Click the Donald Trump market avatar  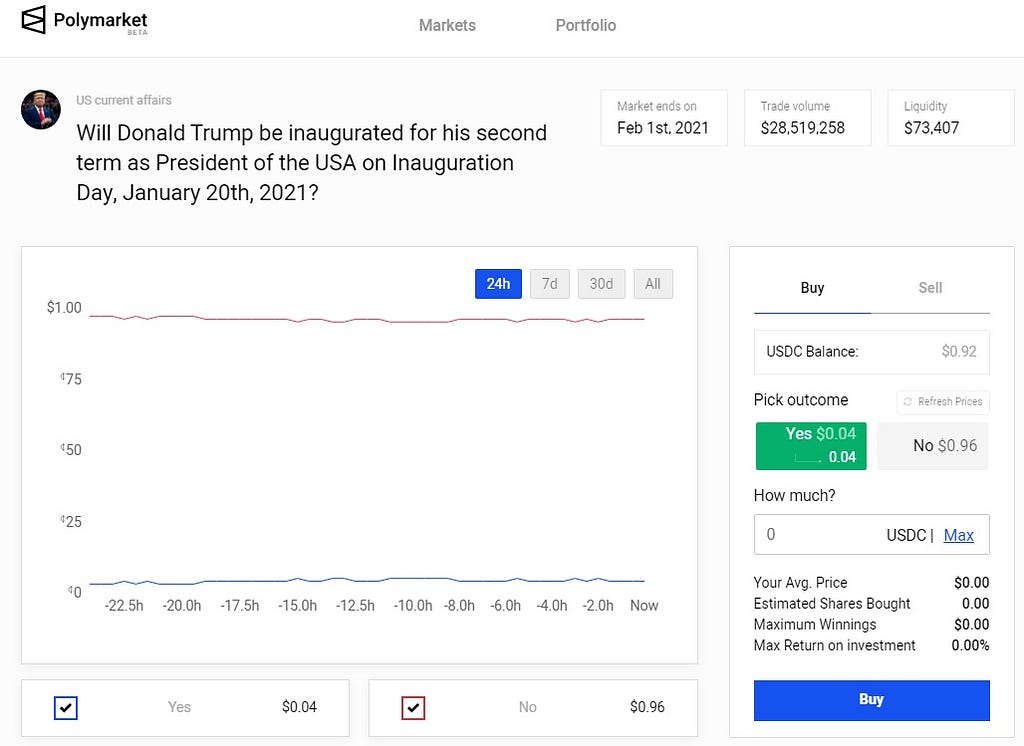click(x=40, y=110)
